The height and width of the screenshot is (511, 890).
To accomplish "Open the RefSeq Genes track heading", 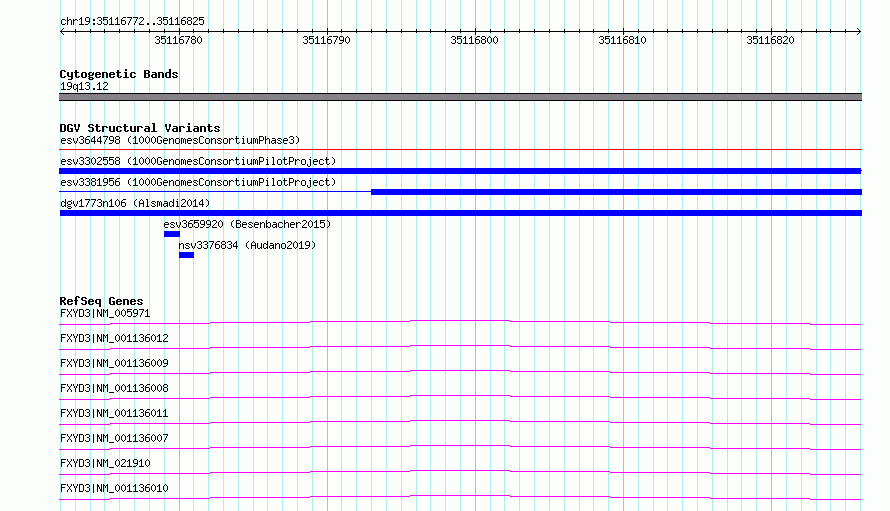I will coord(101,301).
